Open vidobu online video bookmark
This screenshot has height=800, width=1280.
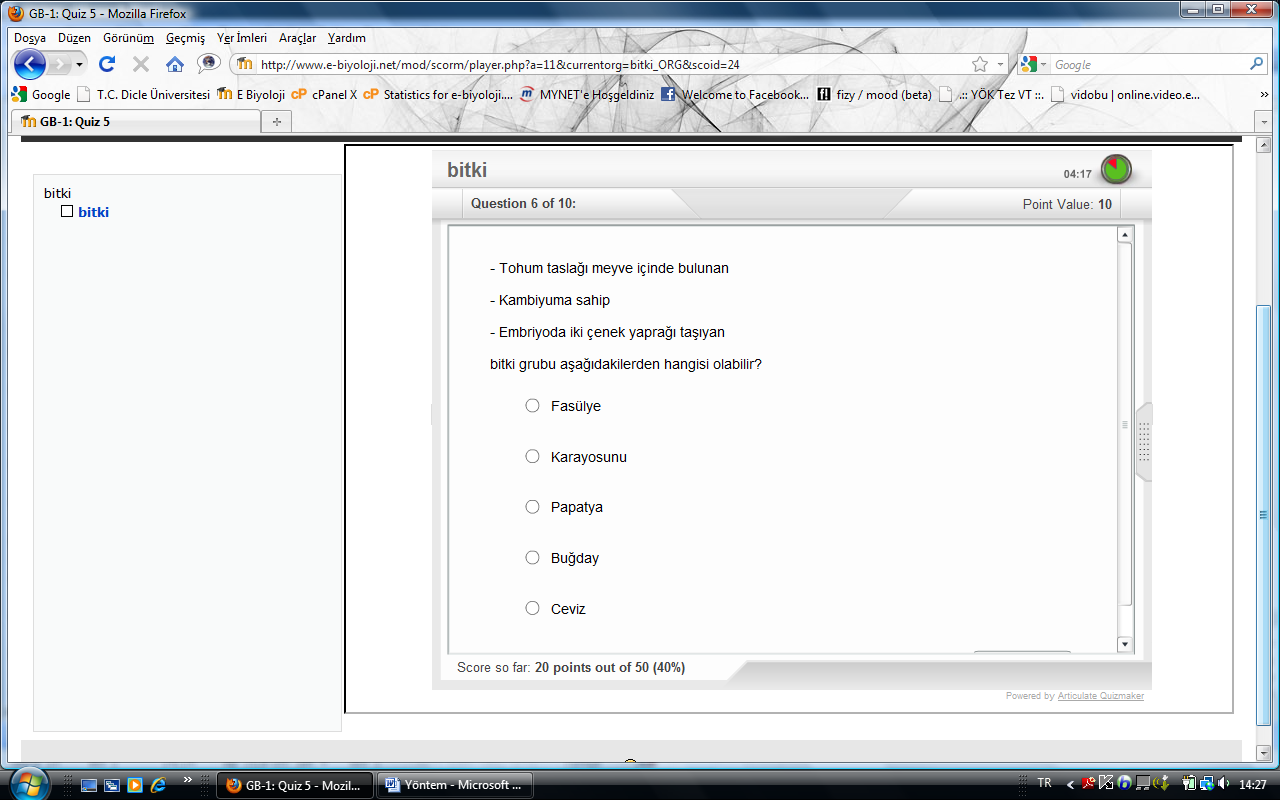tap(1124, 95)
